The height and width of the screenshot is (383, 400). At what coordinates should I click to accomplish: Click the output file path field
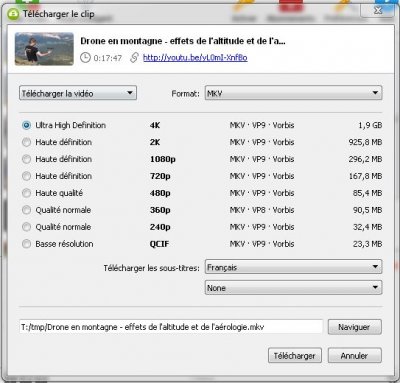[x=171, y=327]
